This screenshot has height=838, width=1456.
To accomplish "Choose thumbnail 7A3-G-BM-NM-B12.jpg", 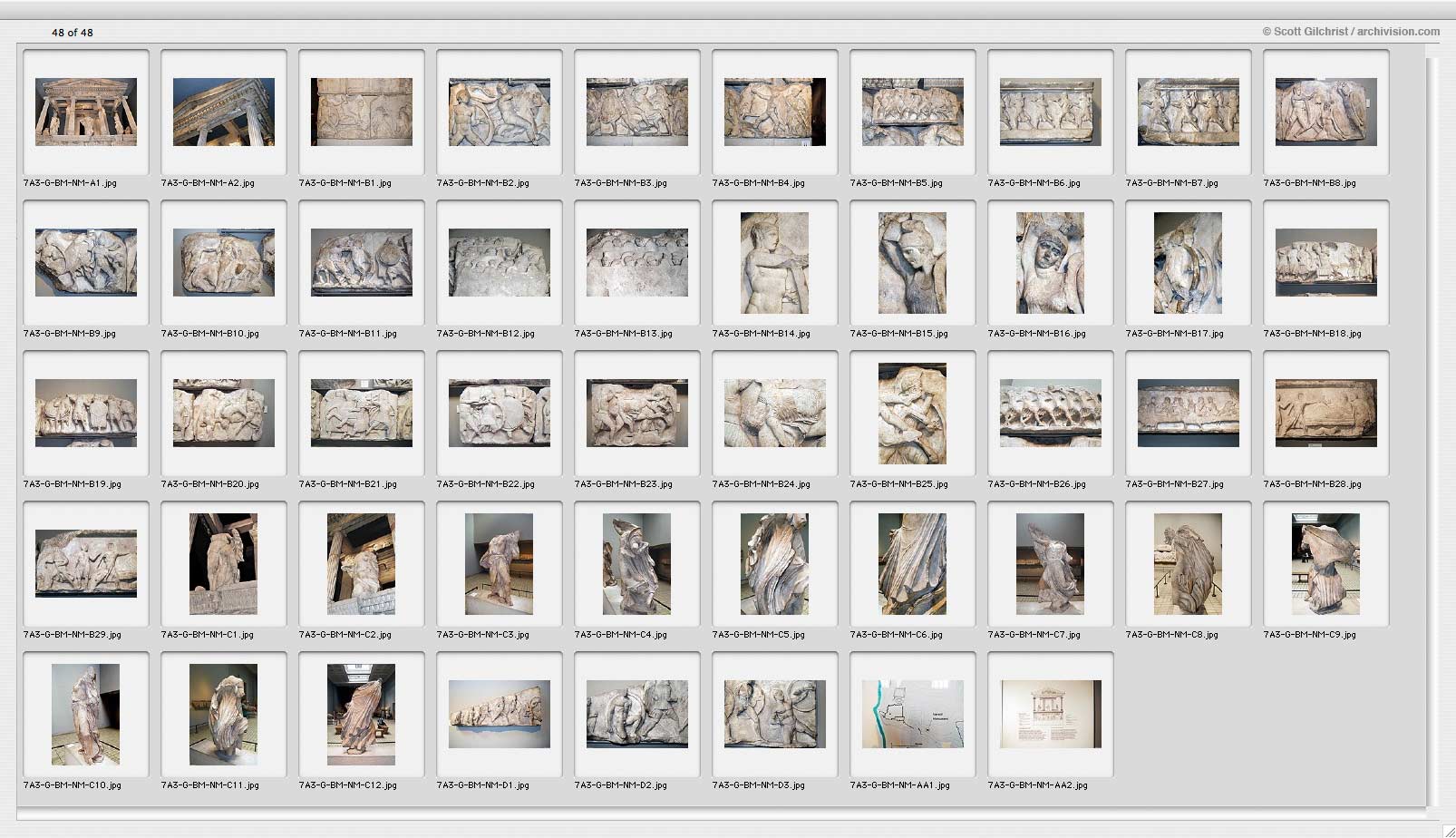I will click(x=500, y=262).
